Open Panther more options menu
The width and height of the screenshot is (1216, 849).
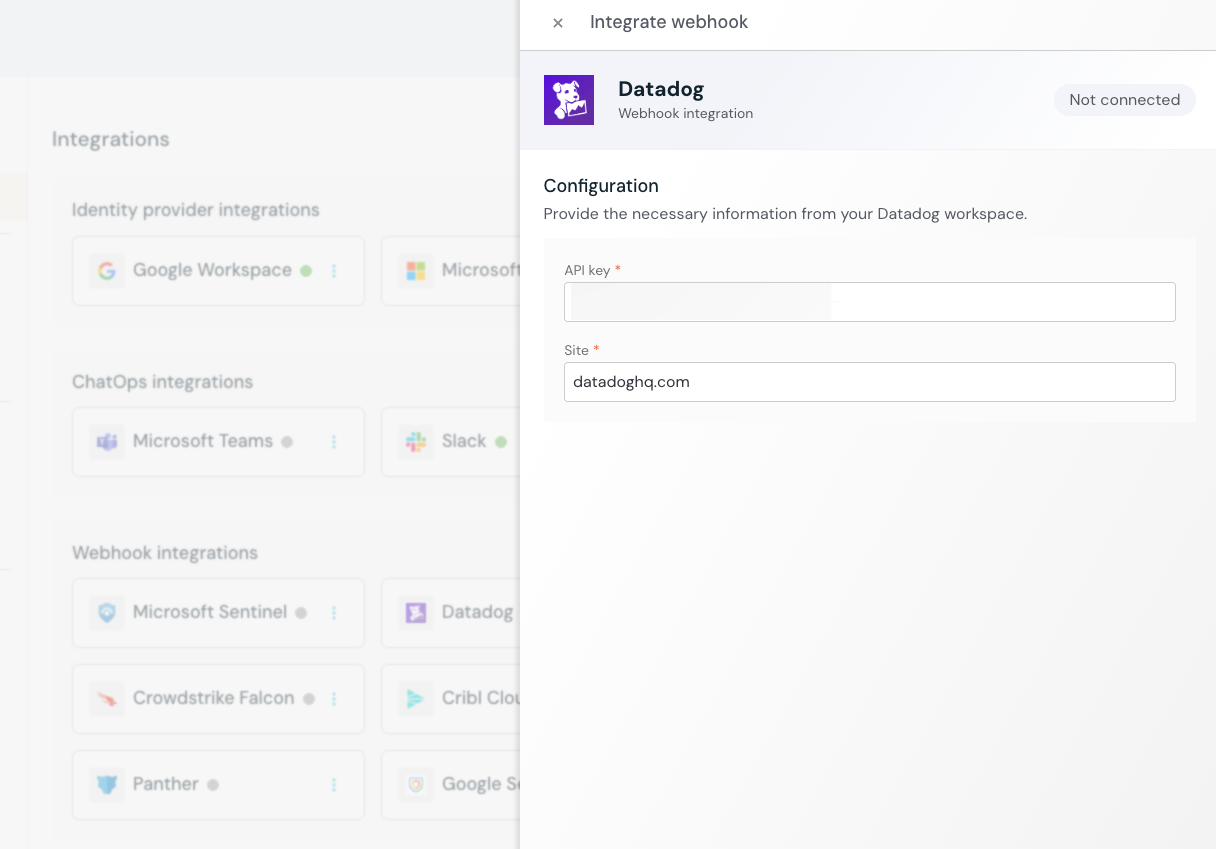334,785
